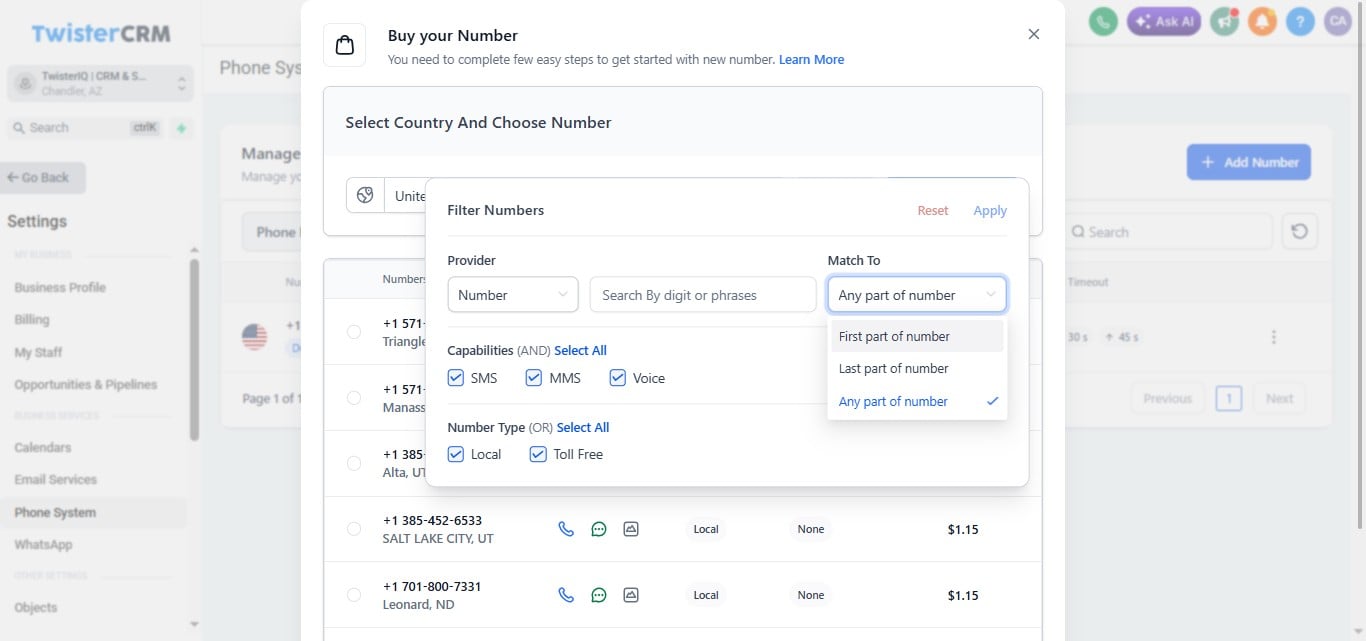Click Select All for Number Type
Screen dimensions: 1366x641
583,427
